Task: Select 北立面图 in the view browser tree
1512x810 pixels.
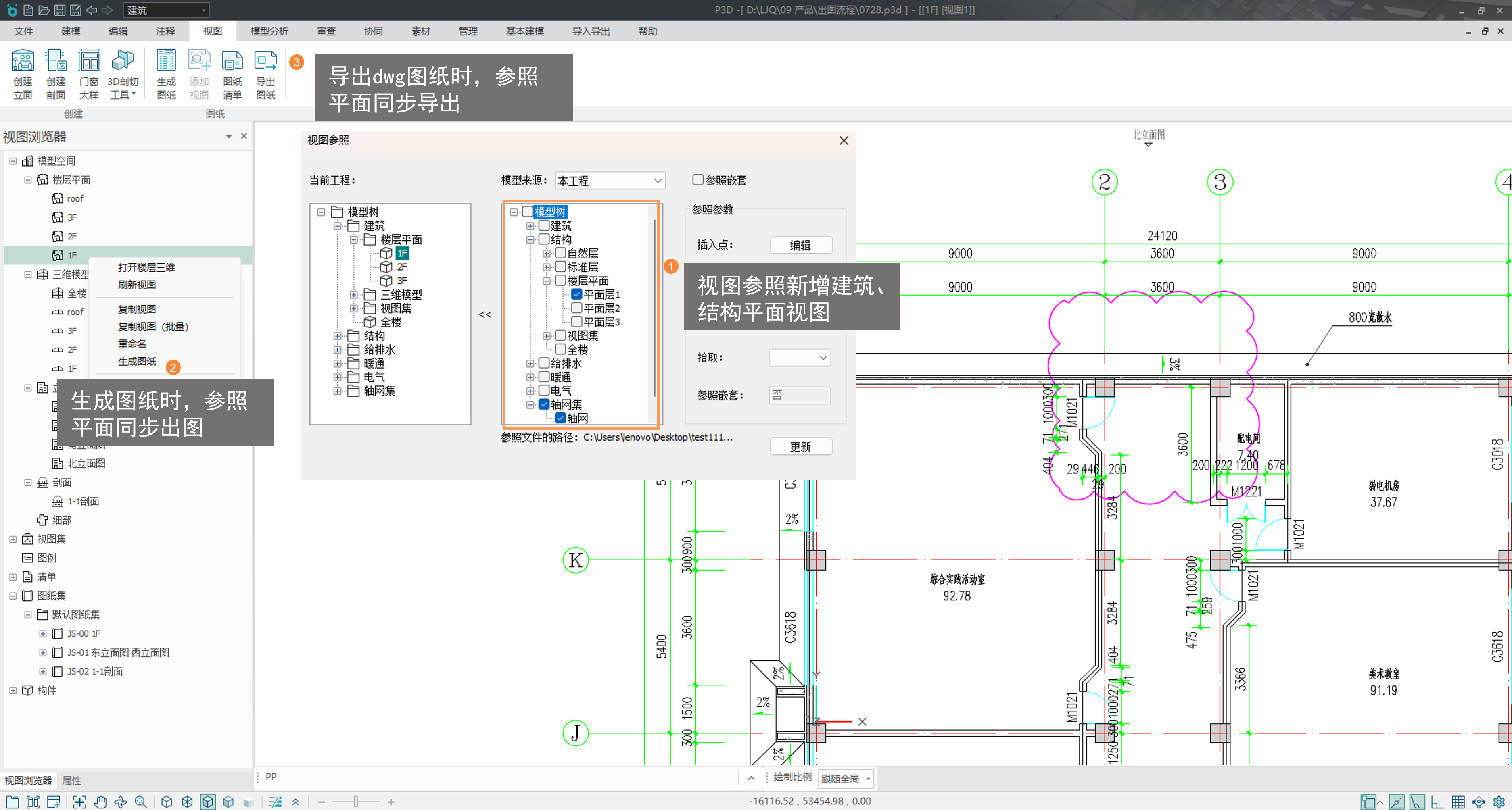Action: (86, 463)
